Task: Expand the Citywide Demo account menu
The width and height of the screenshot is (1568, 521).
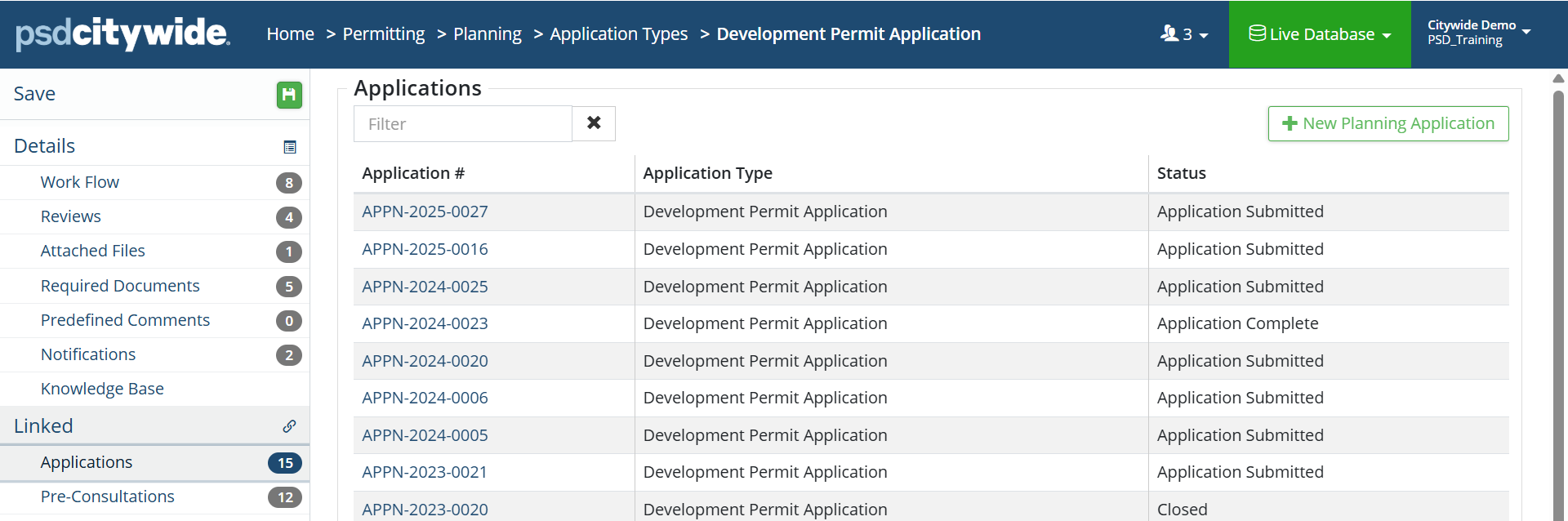Action: 1478,33
